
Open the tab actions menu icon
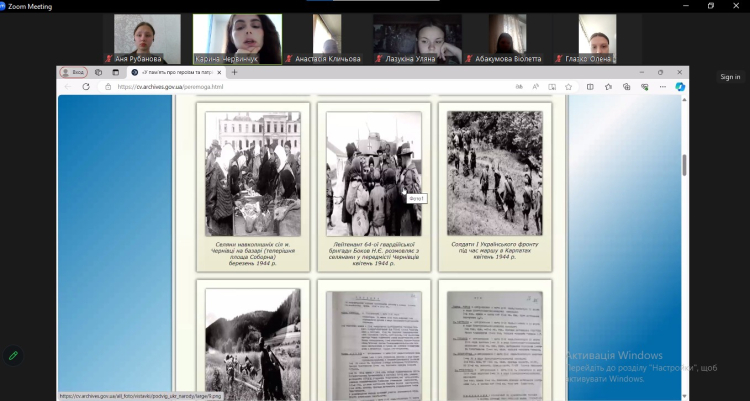115,72
